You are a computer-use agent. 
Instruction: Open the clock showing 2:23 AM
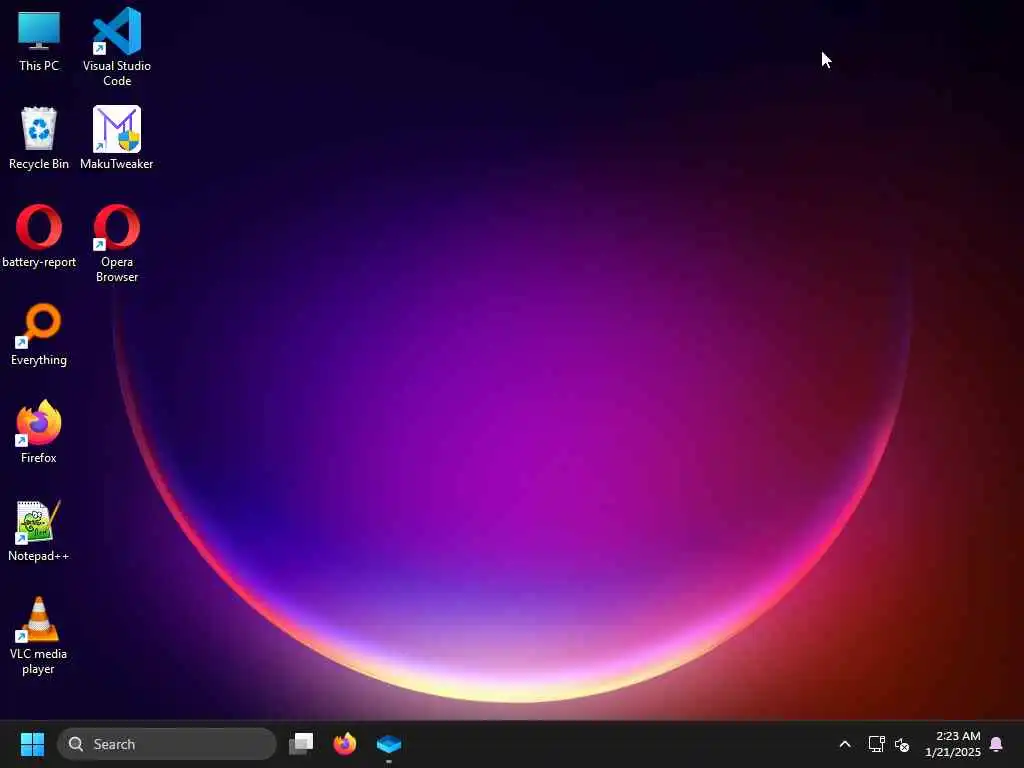pyautogui.click(x=953, y=744)
